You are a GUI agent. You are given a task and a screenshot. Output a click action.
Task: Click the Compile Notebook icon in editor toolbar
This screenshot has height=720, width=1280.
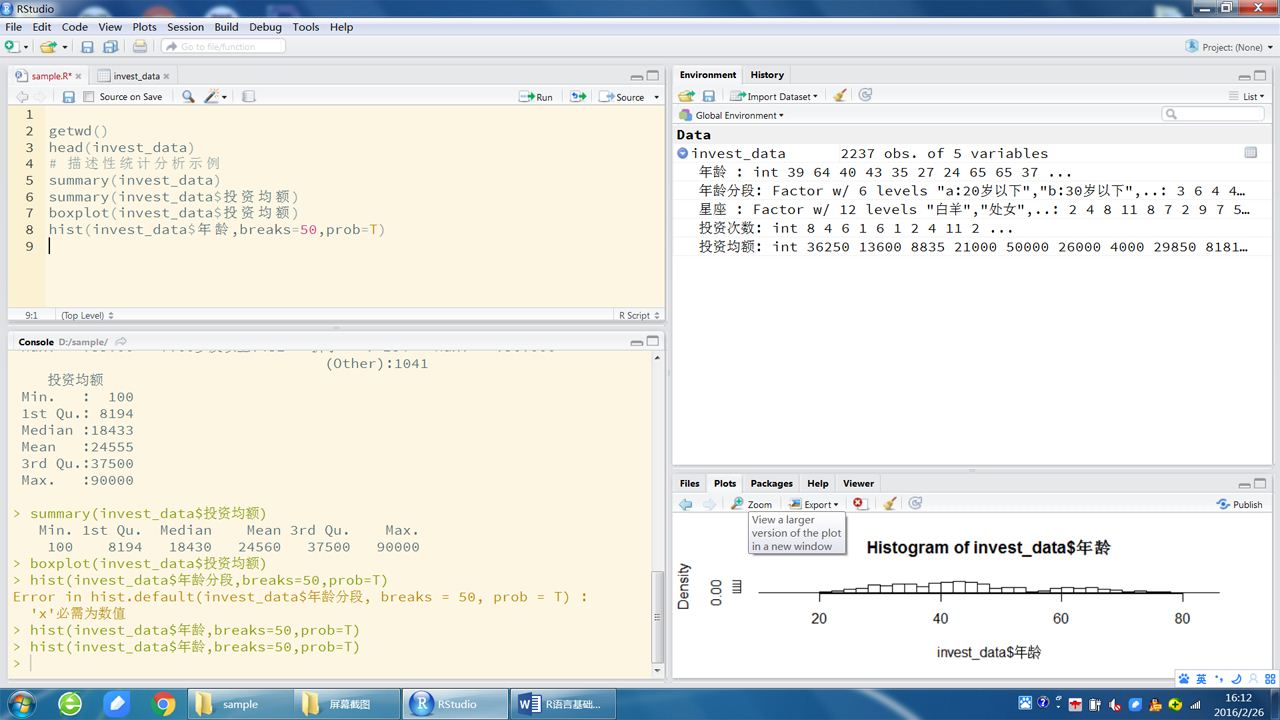pyautogui.click(x=249, y=97)
